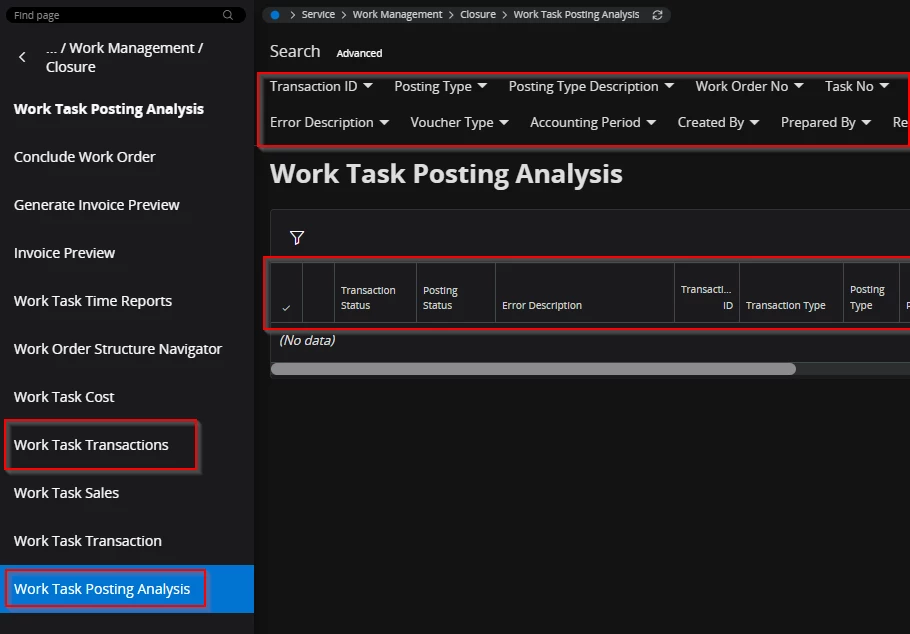Expand the Voucher Type dropdown
This screenshot has width=910, height=634.
tap(459, 123)
